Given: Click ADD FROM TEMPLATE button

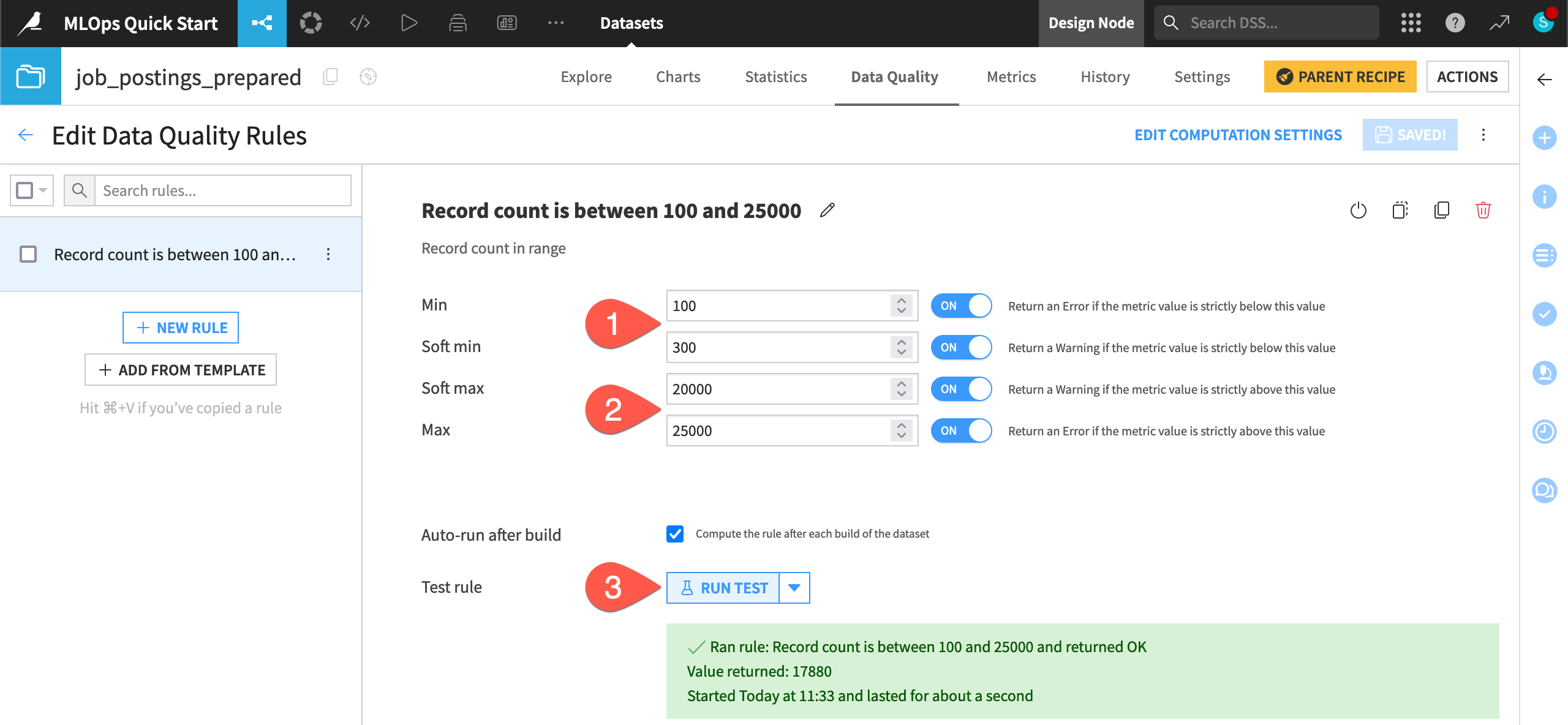Looking at the screenshot, I should (182, 370).
